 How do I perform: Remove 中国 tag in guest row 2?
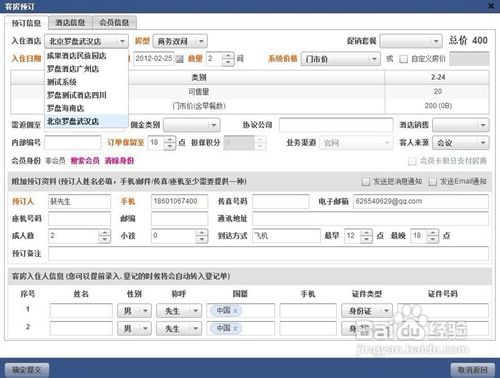point(235,328)
